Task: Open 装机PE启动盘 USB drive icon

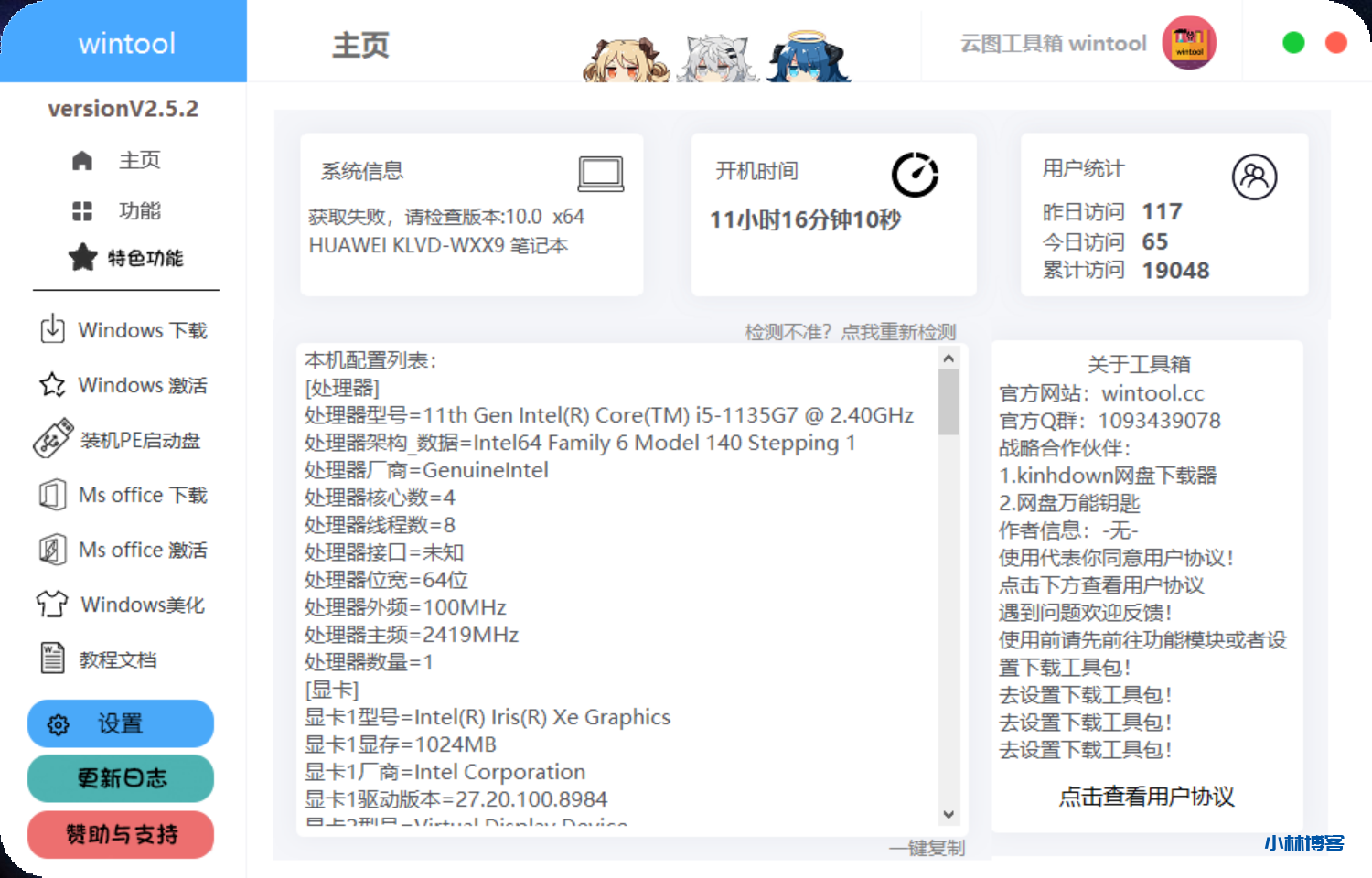Action: 53,439
